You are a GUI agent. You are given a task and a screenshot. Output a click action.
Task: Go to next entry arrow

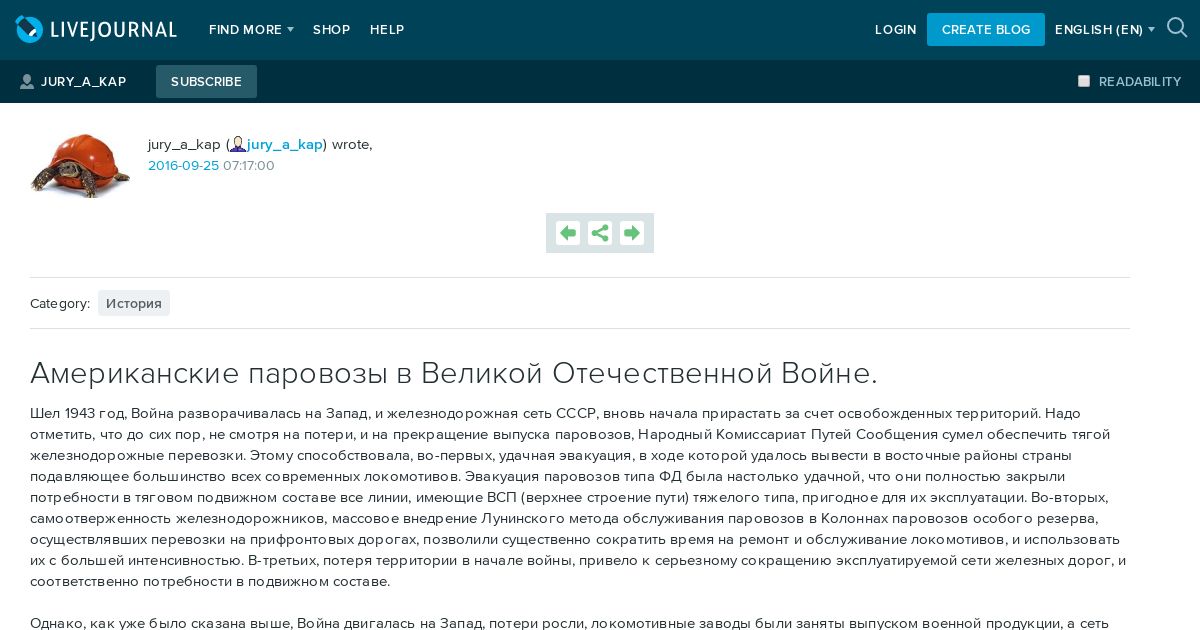click(632, 233)
